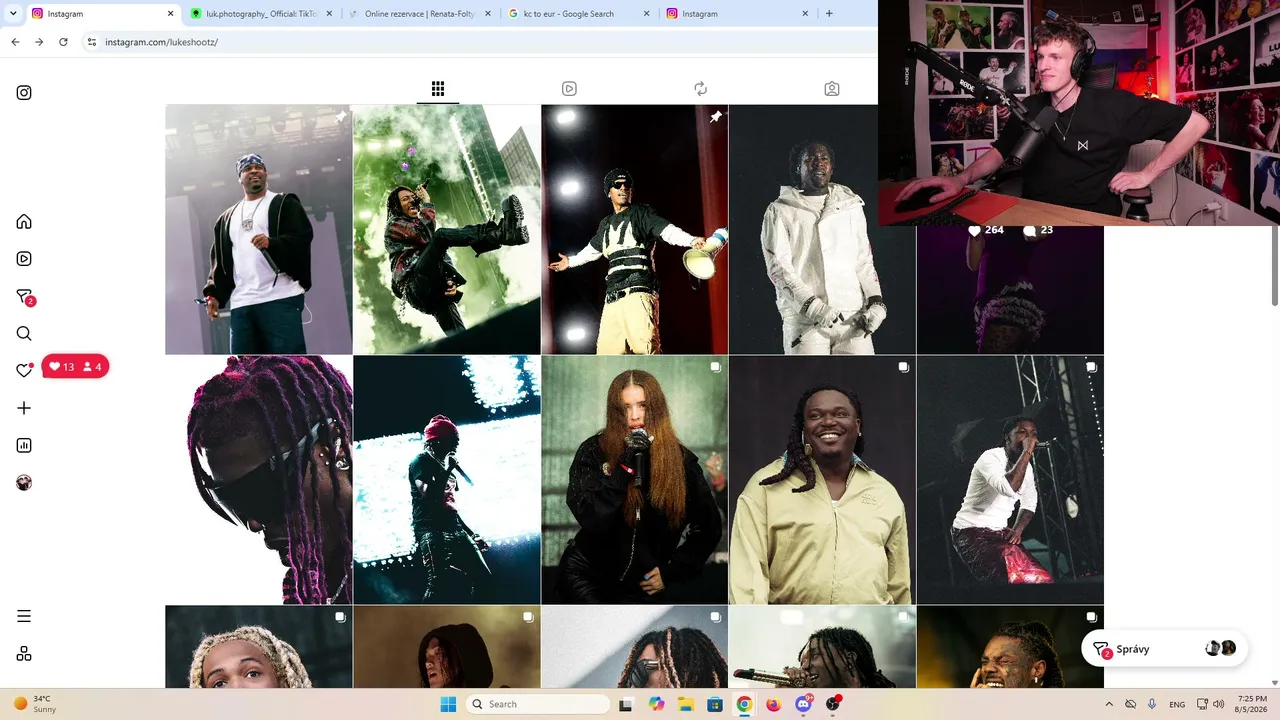The image size is (1280, 720).
Task: Open the professional dashboard chart icon
Action: (24, 445)
